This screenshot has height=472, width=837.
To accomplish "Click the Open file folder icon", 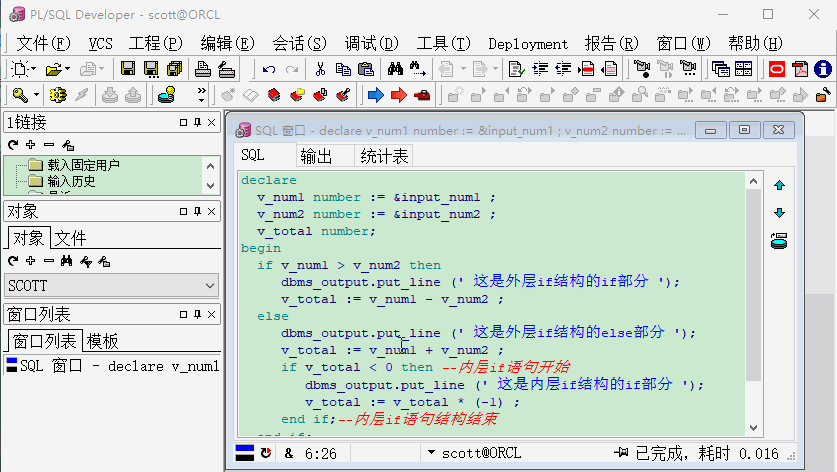I will point(54,69).
